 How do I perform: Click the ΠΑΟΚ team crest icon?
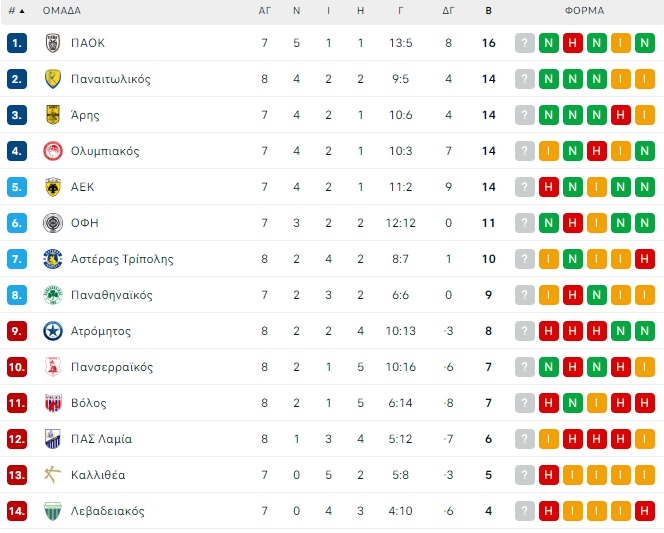(x=53, y=43)
